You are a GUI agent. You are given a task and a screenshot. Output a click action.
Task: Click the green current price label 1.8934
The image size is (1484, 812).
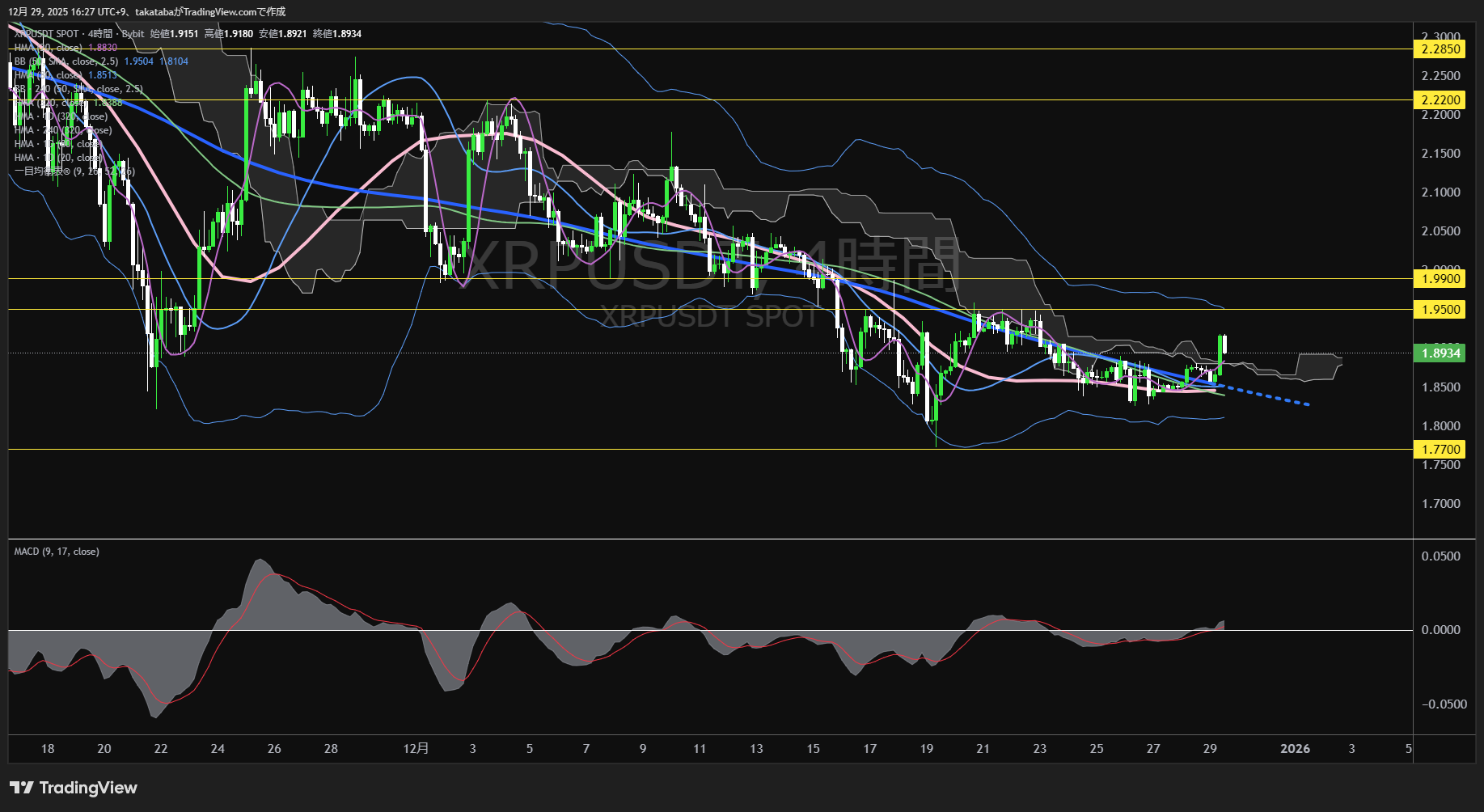(x=1440, y=353)
